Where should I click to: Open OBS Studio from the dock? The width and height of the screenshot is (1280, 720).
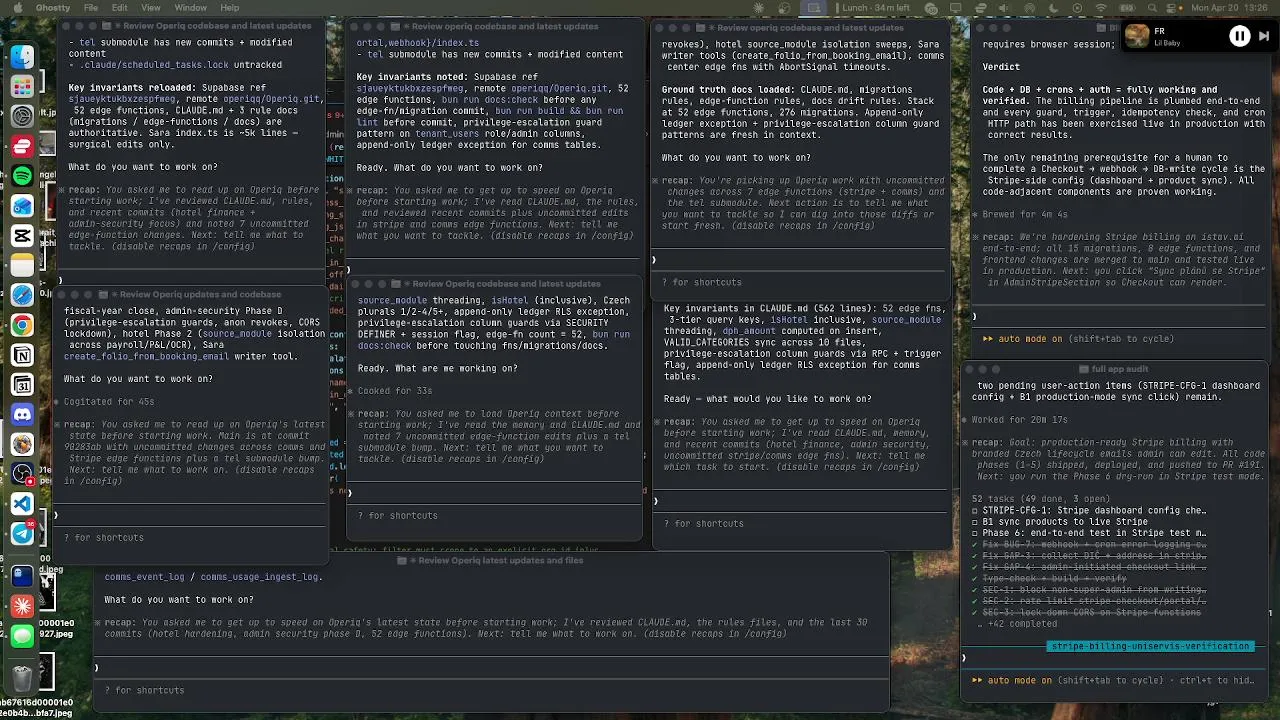click(x=22, y=474)
